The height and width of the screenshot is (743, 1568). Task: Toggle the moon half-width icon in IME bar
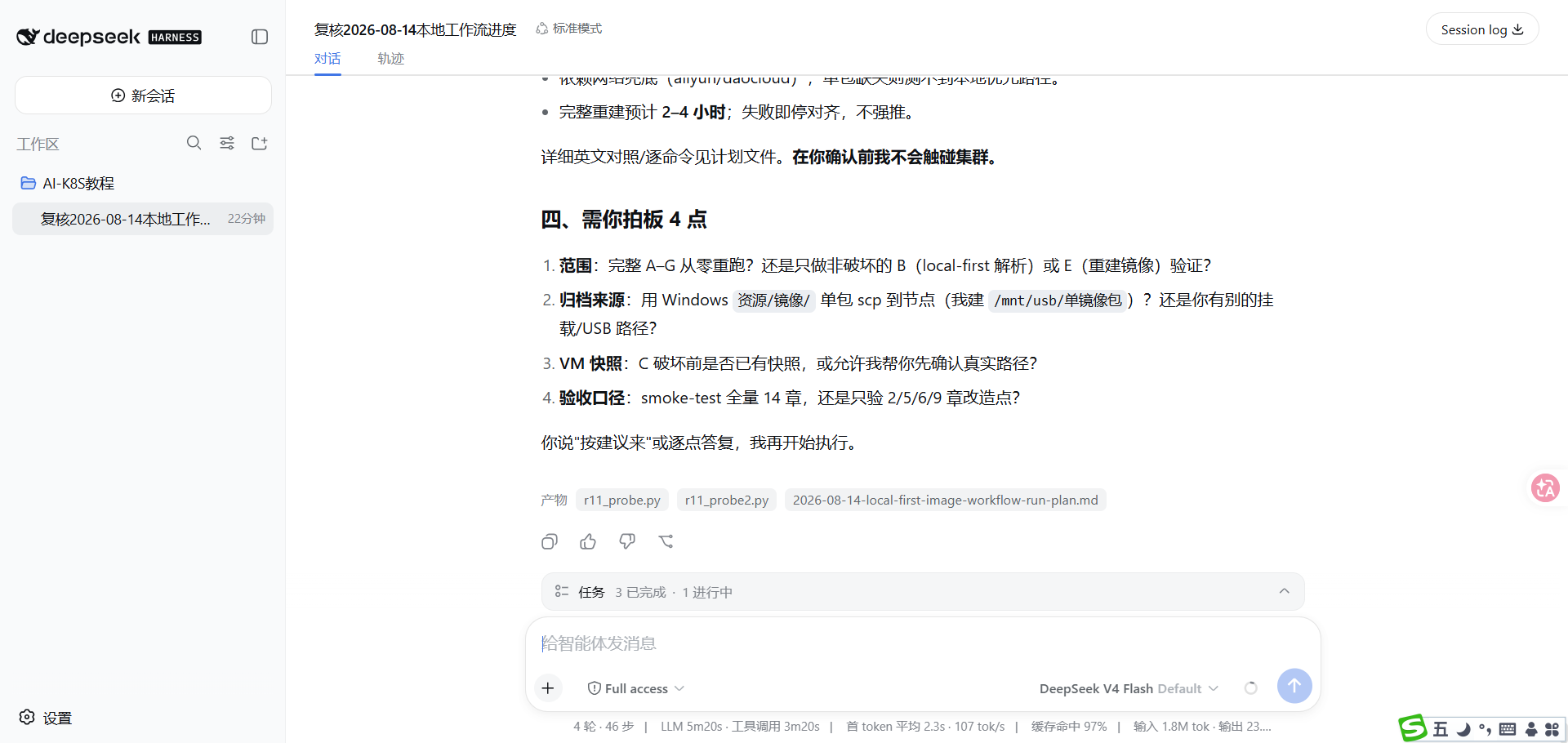point(1463,729)
